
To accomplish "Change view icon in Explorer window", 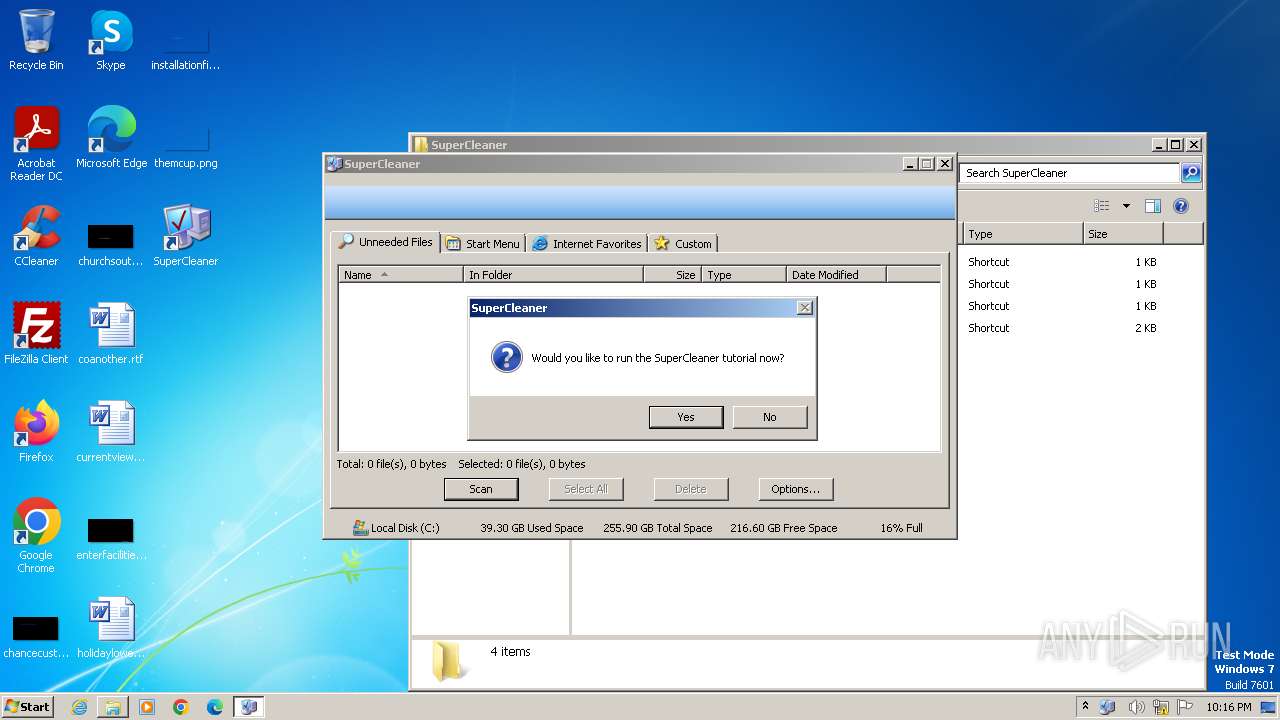I will tap(1101, 206).
